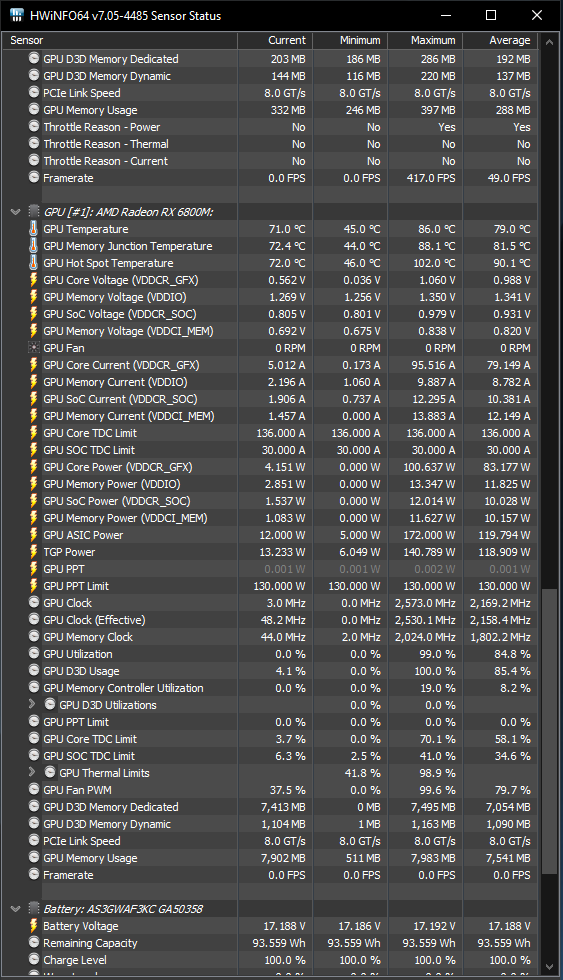Click gauge icon beside GPU Utilization
This screenshot has width=563, height=980.
pos(34,653)
